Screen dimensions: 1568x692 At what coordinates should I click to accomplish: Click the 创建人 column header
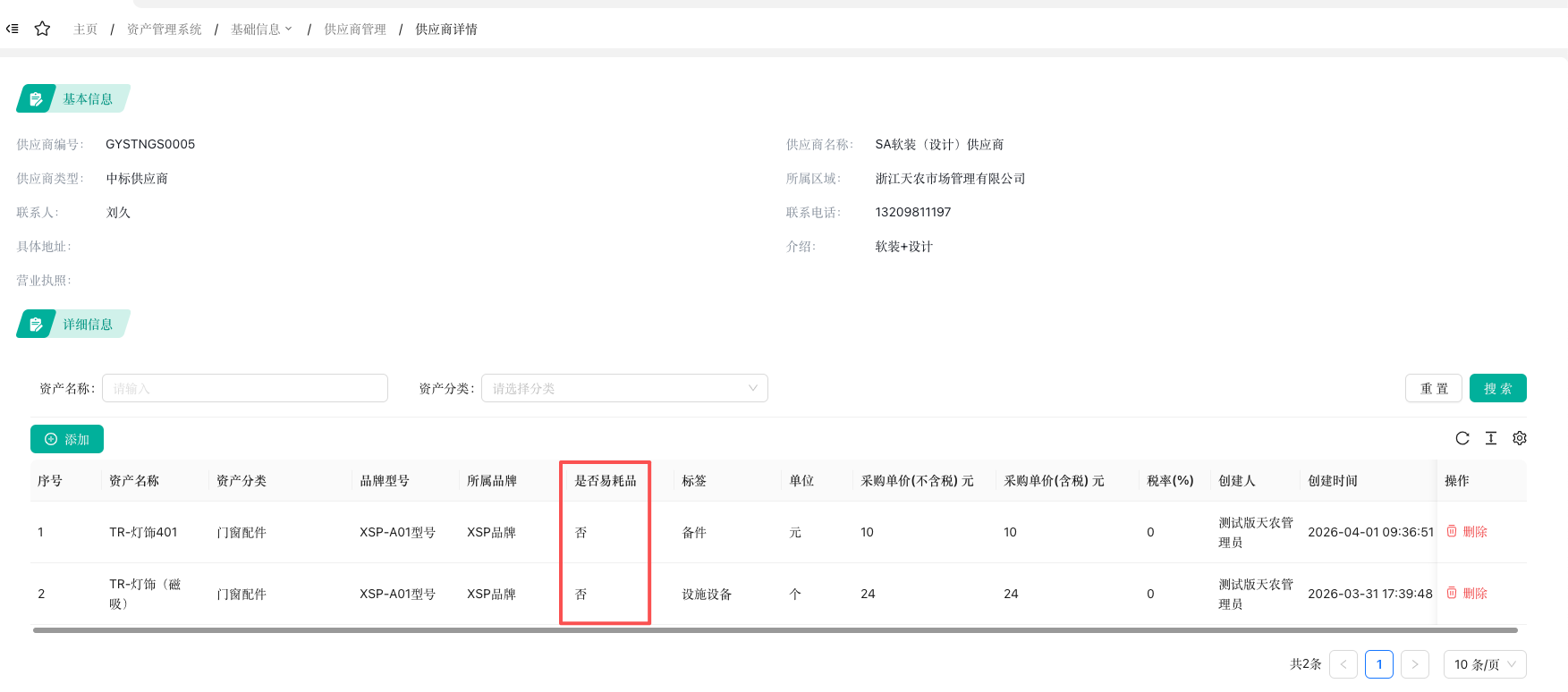click(1237, 481)
